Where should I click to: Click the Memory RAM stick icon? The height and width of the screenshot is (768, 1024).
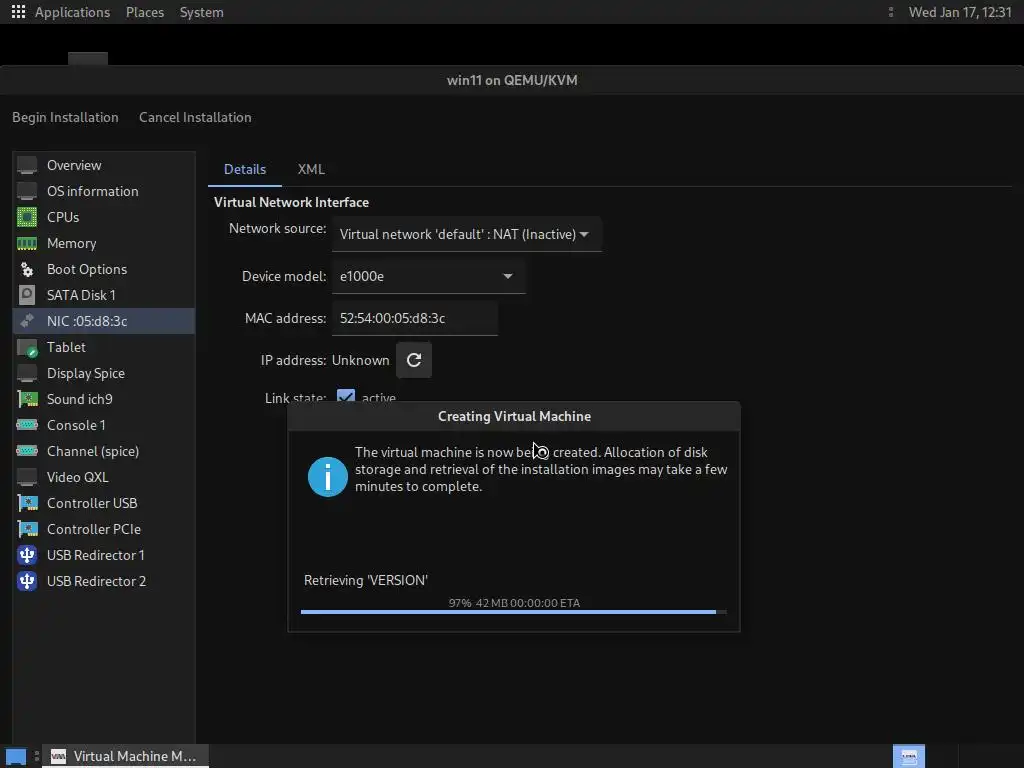pyautogui.click(x=27, y=244)
